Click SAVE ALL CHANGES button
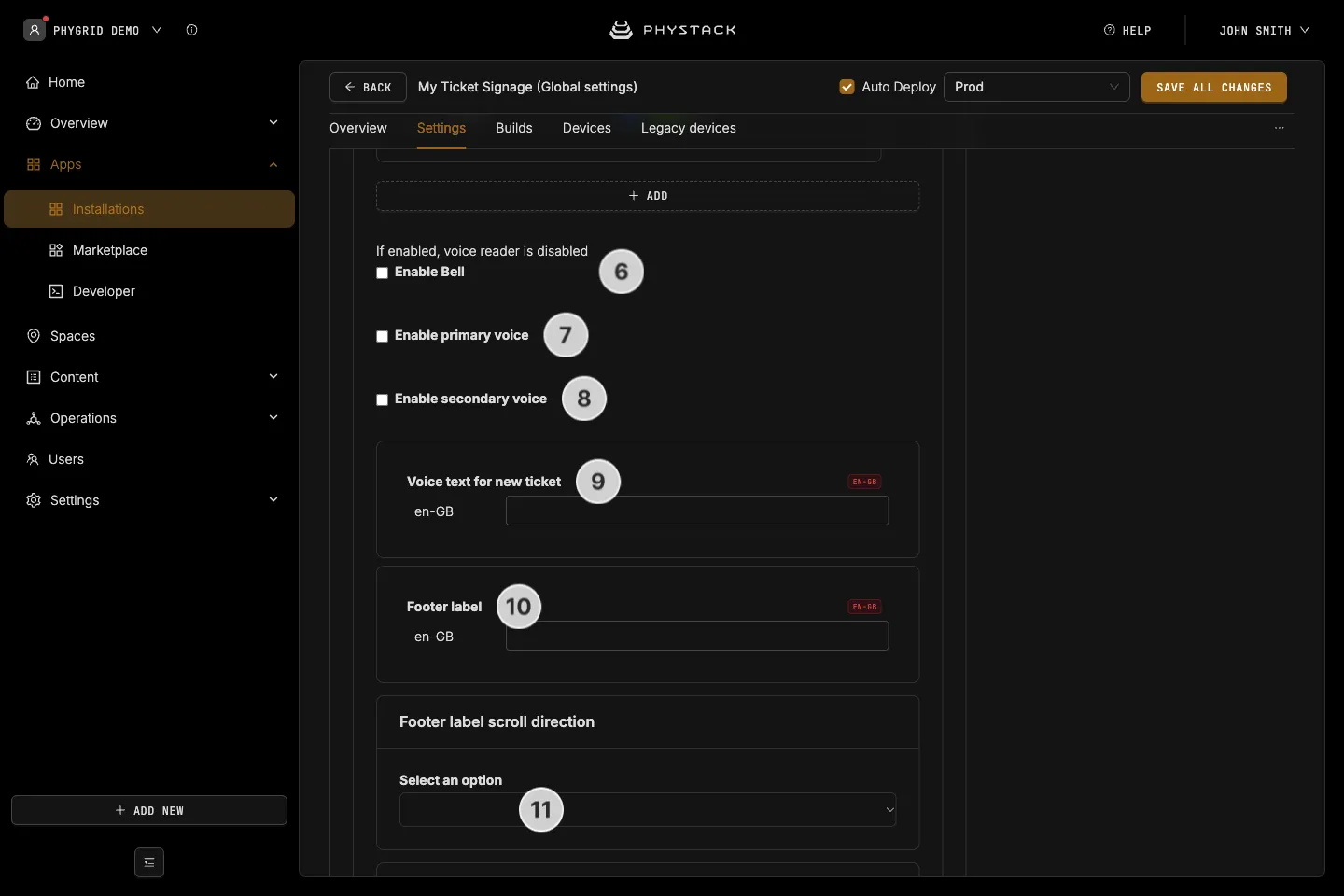Viewport: 1344px width, 896px height. (x=1214, y=87)
